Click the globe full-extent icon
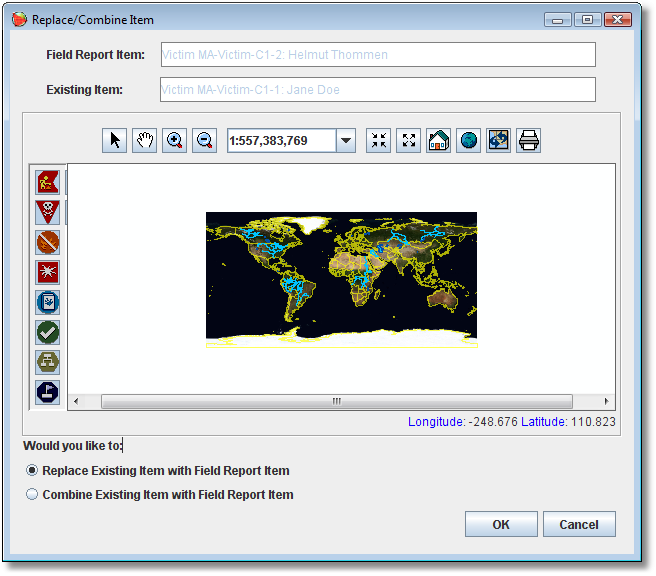 [x=468, y=141]
